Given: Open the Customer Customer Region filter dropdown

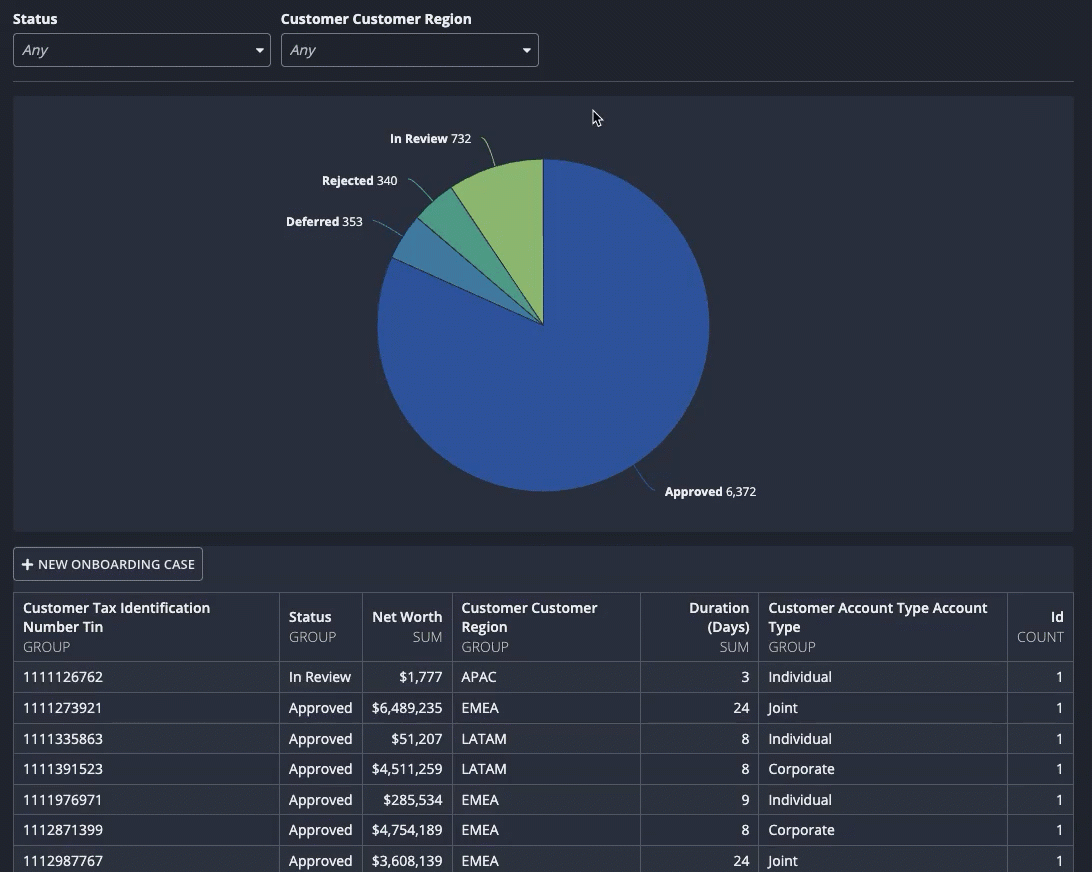Looking at the screenshot, I should click(410, 50).
